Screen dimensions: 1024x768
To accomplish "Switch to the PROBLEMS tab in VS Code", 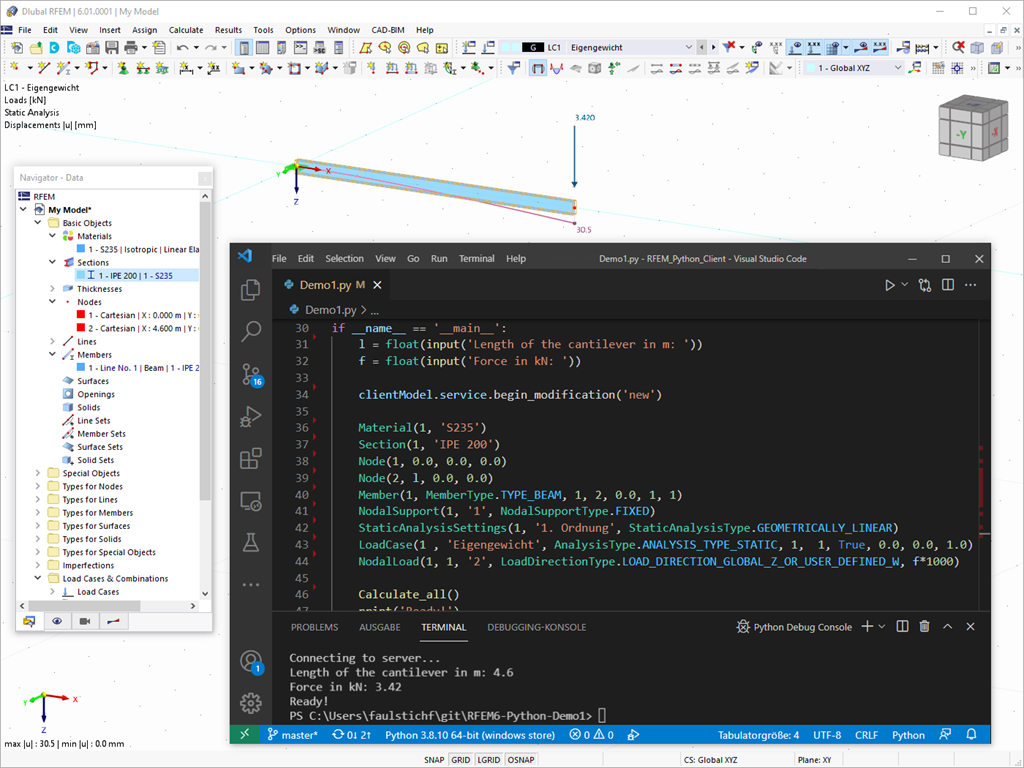I will click(x=314, y=627).
